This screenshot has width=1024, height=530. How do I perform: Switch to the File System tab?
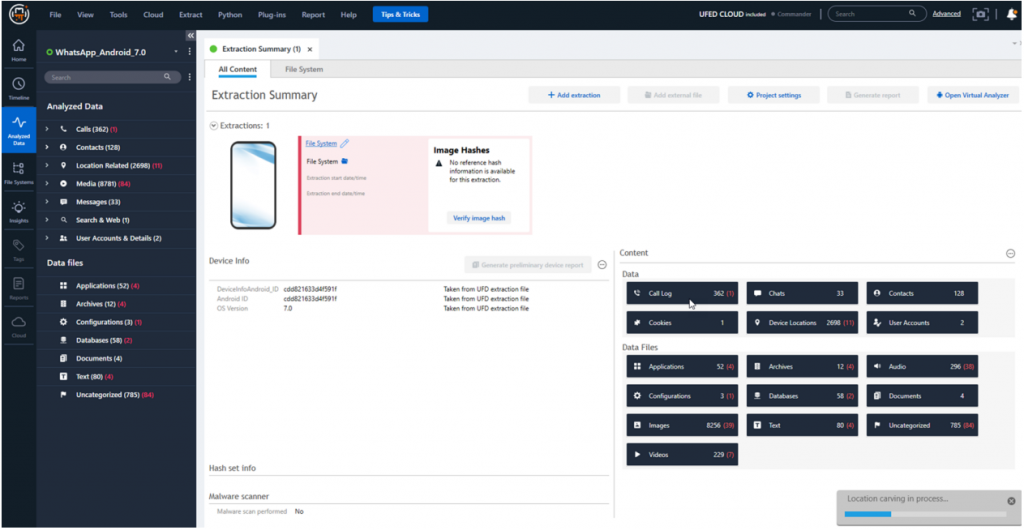[304, 69]
